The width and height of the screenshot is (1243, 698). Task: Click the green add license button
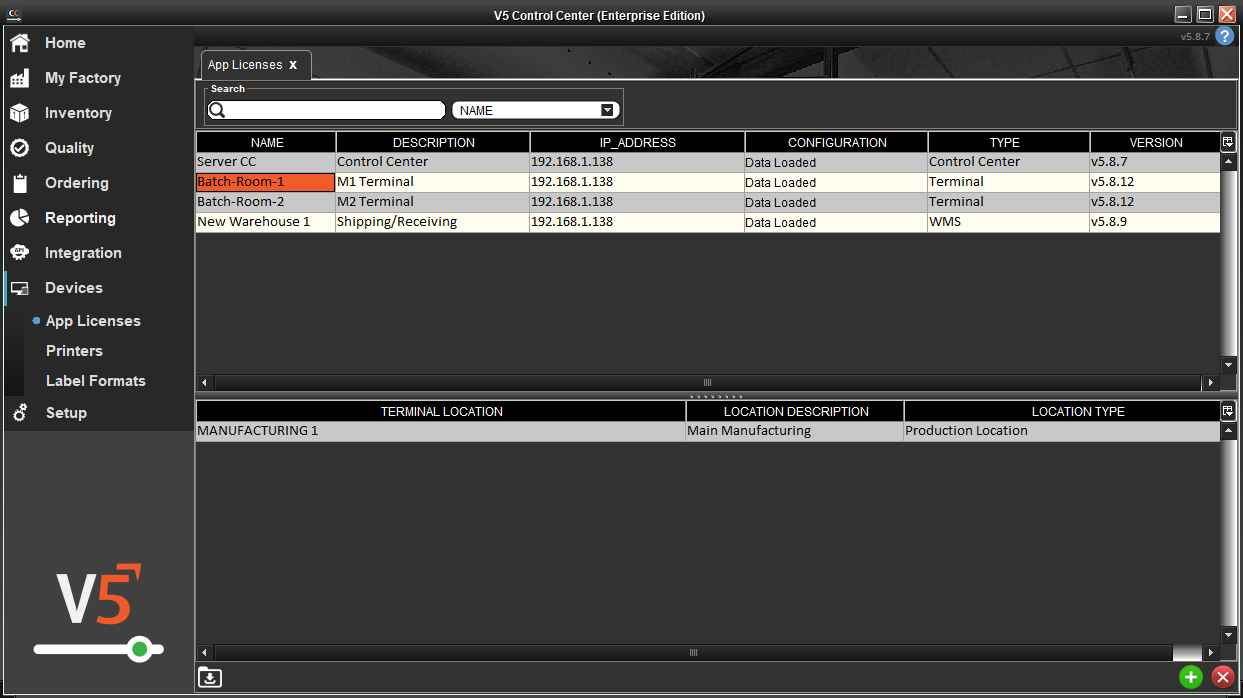pos(1190,677)
